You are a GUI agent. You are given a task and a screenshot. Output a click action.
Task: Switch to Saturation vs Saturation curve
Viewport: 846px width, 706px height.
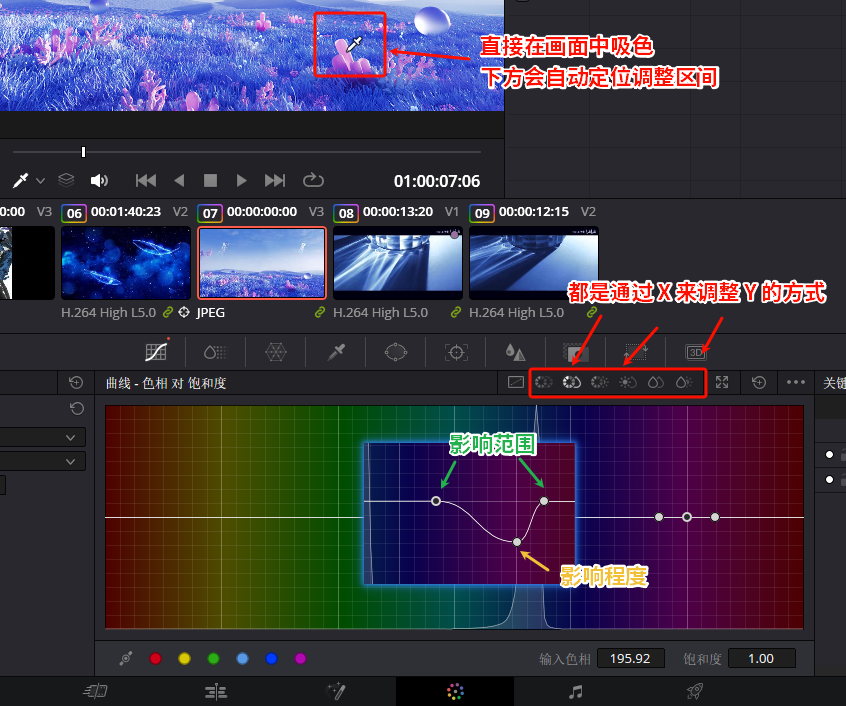[656, 382]
